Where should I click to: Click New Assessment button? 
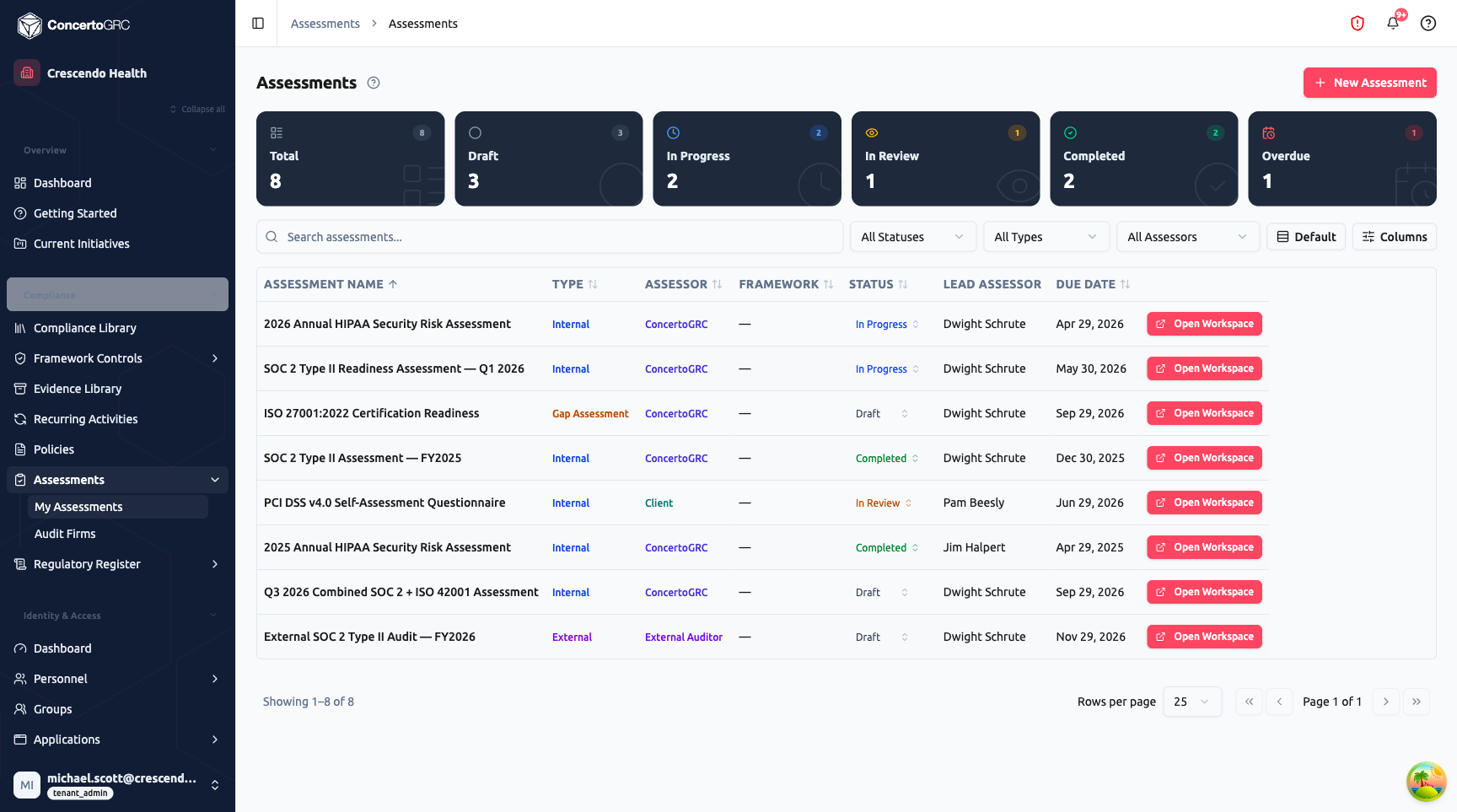(1369, 83)
